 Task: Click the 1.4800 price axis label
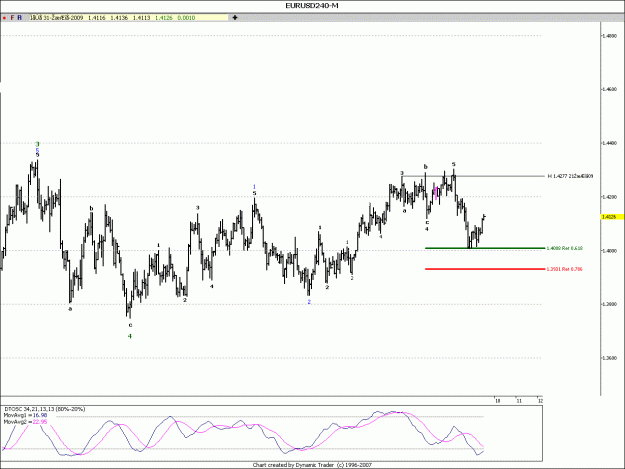[x=610, y=36]
